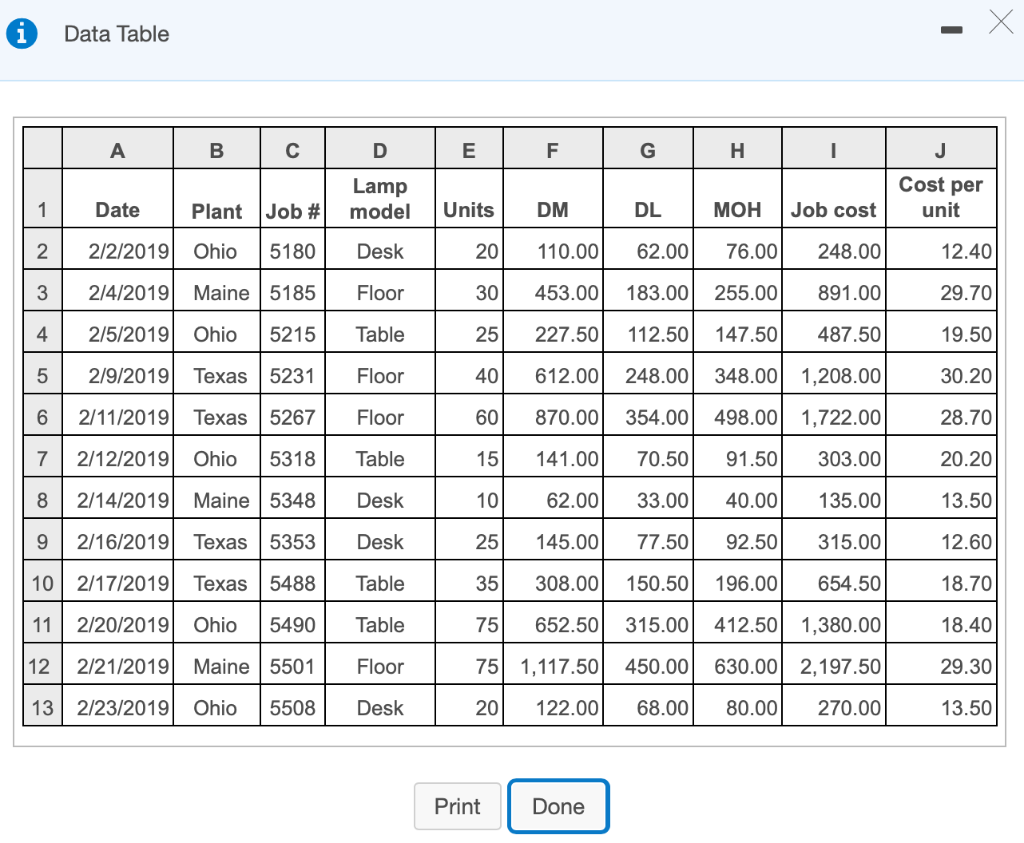Select job number 5490

pos(293,622)
